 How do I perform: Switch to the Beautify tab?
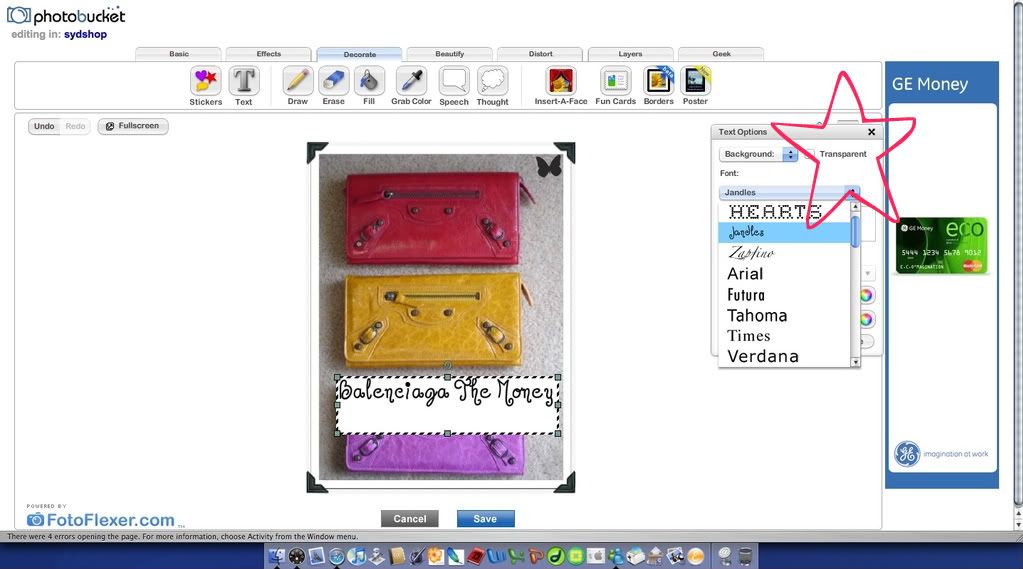click(x=450, y=54)
